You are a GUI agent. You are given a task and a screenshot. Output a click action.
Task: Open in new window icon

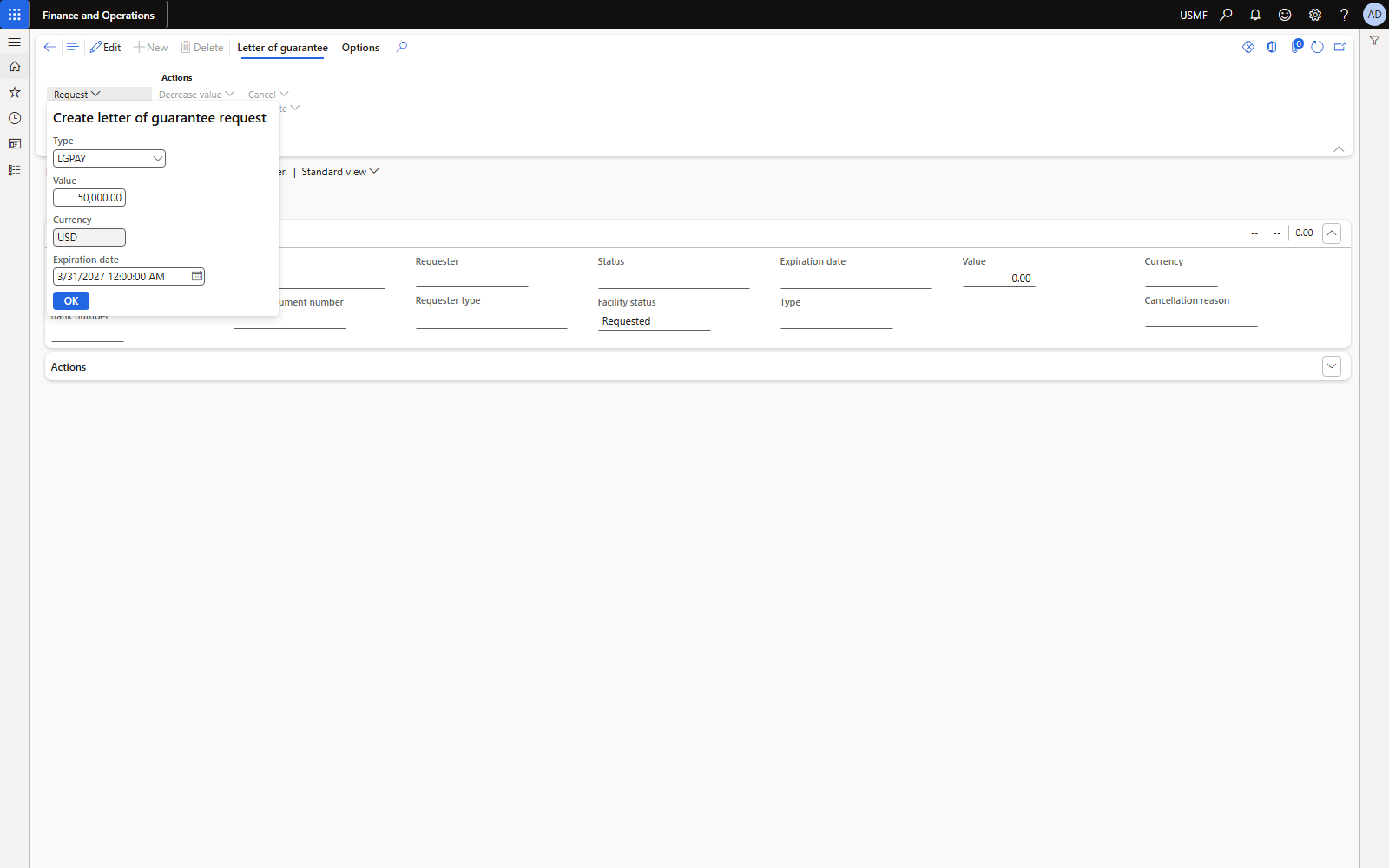(x=1340, y=47)
